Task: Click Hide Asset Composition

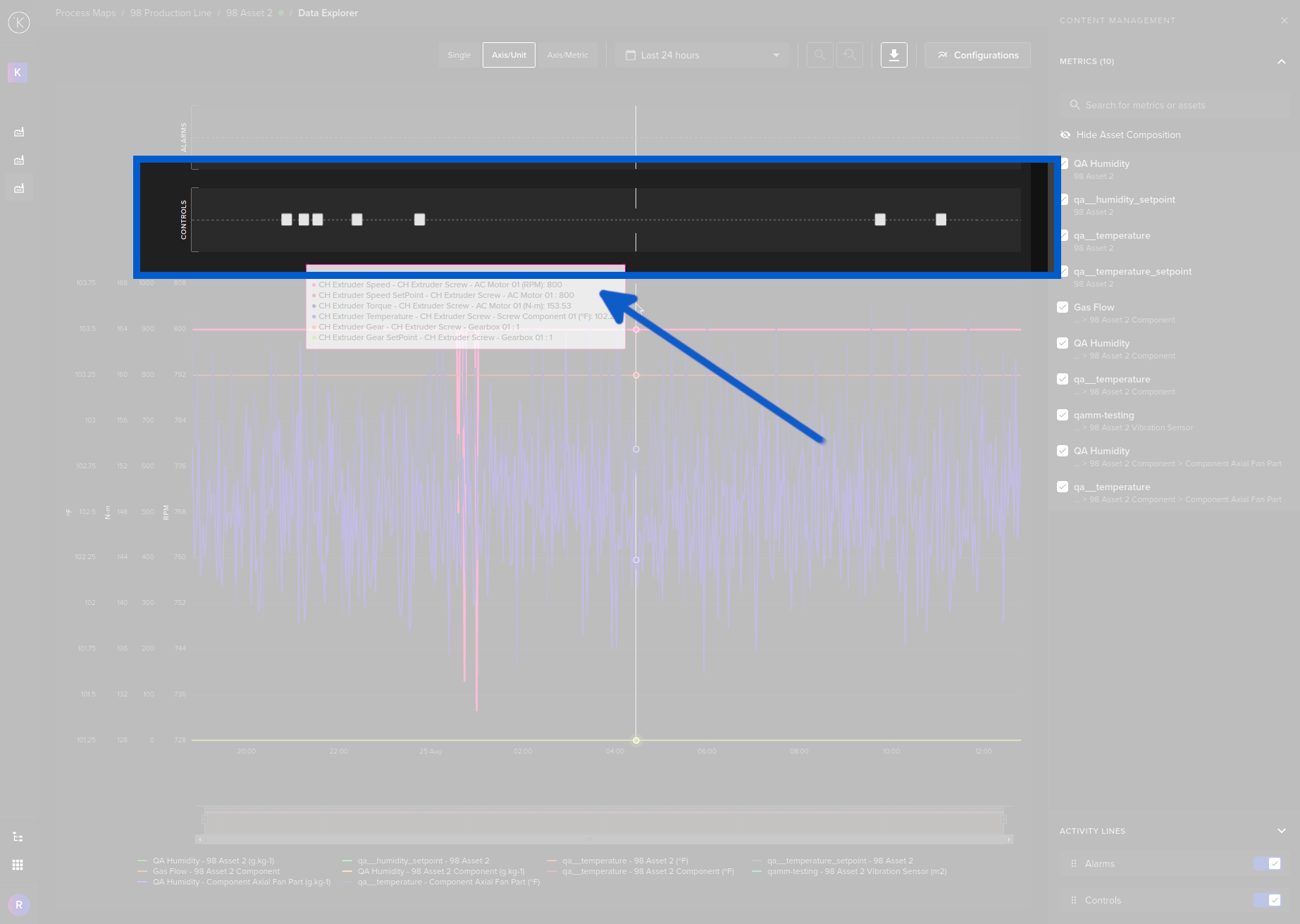Action: click(x=1127, y=135)
